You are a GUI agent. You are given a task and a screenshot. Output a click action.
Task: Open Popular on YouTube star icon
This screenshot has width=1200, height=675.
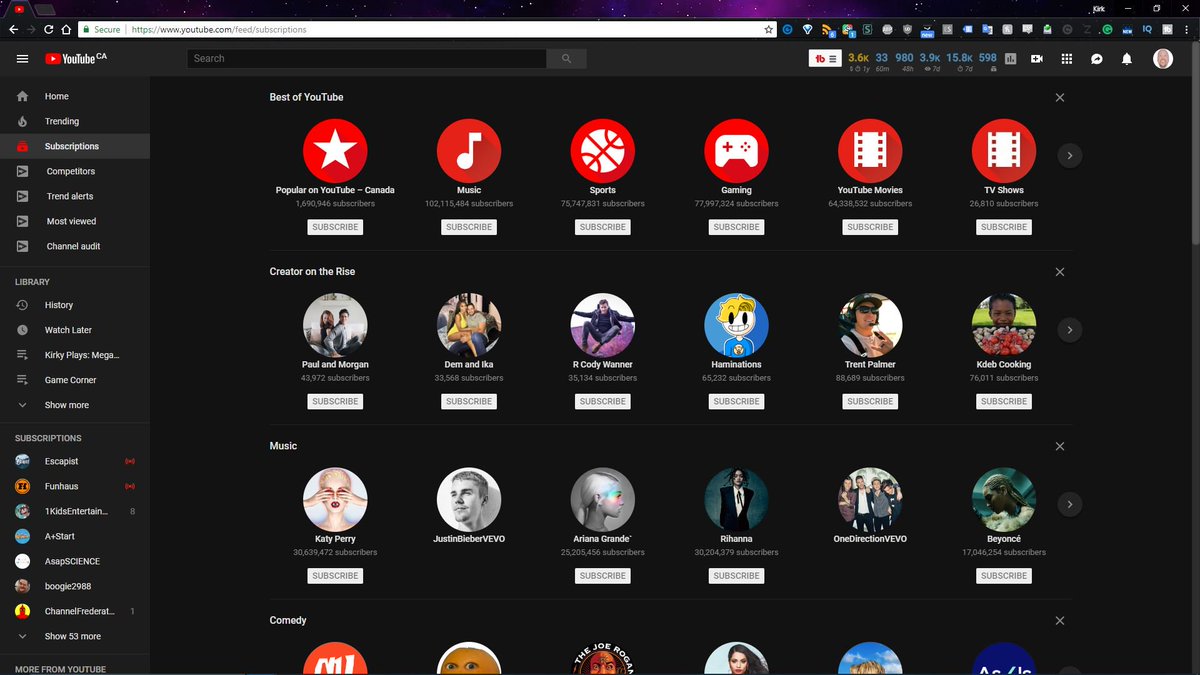(335, 151)
